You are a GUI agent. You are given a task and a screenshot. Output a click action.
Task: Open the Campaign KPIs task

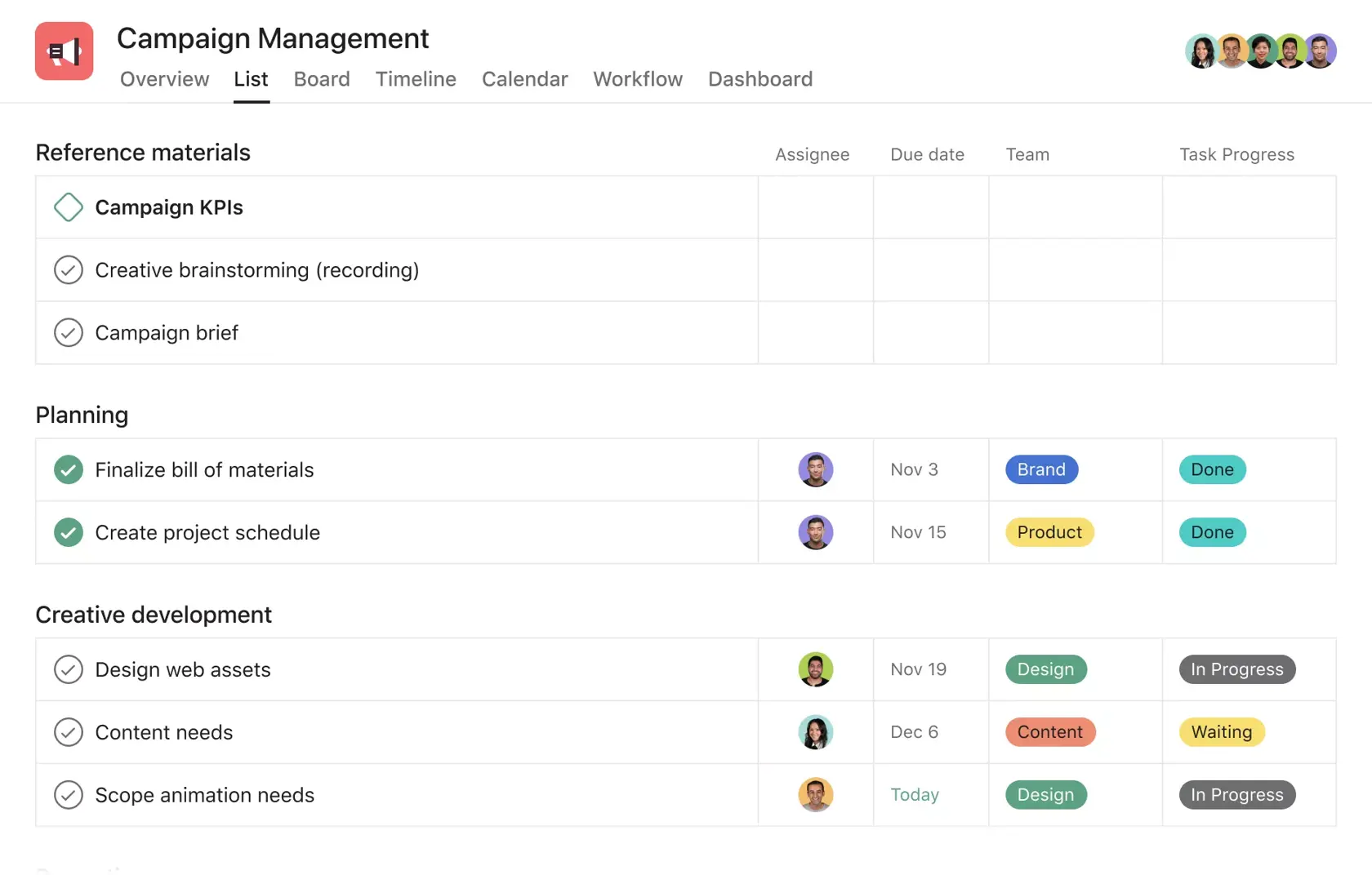tap(169, 207)
